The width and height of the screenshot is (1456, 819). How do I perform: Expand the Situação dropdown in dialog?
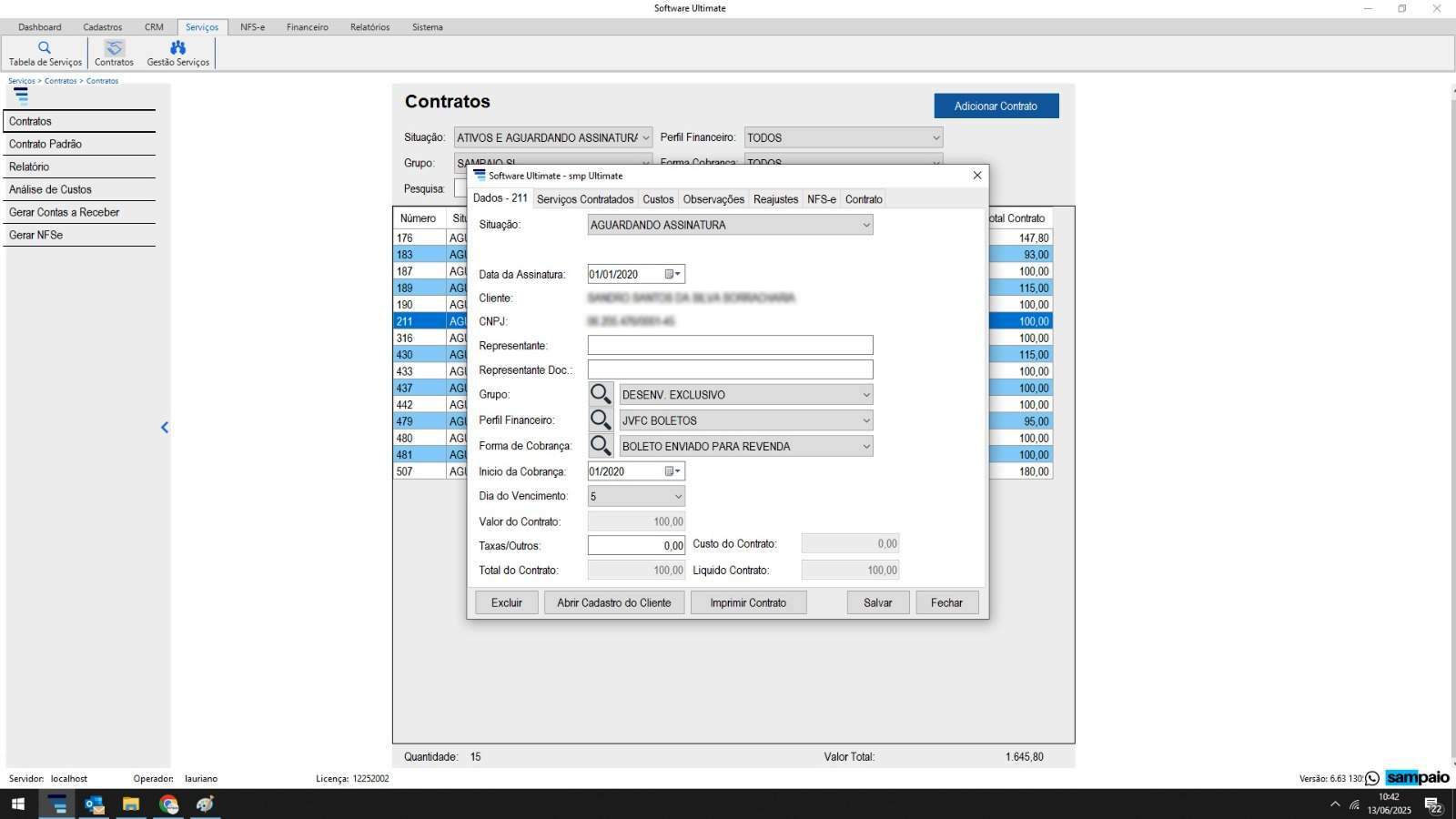coord(865,225)
